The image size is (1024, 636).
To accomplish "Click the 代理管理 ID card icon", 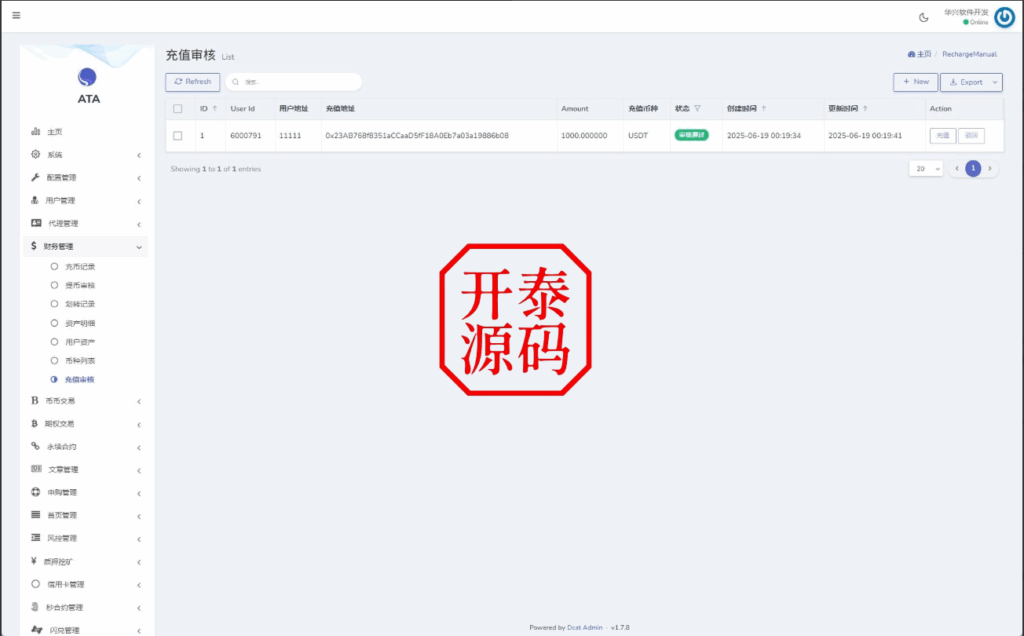I will click(x=36, y=223).
